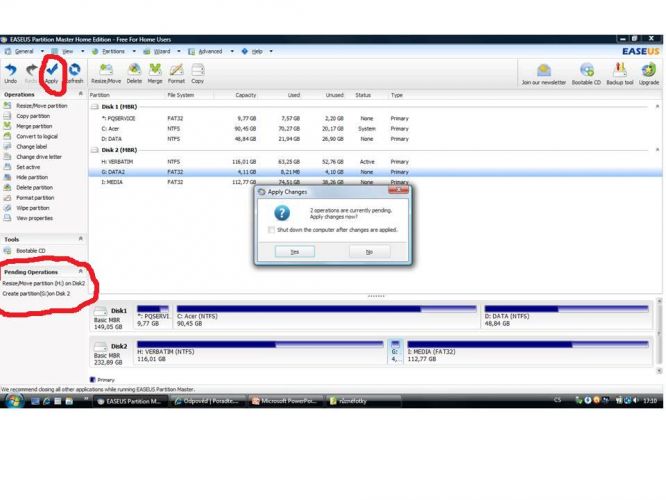Select pending Resize/Move partition (H:) entry

(x=44, y=283)
